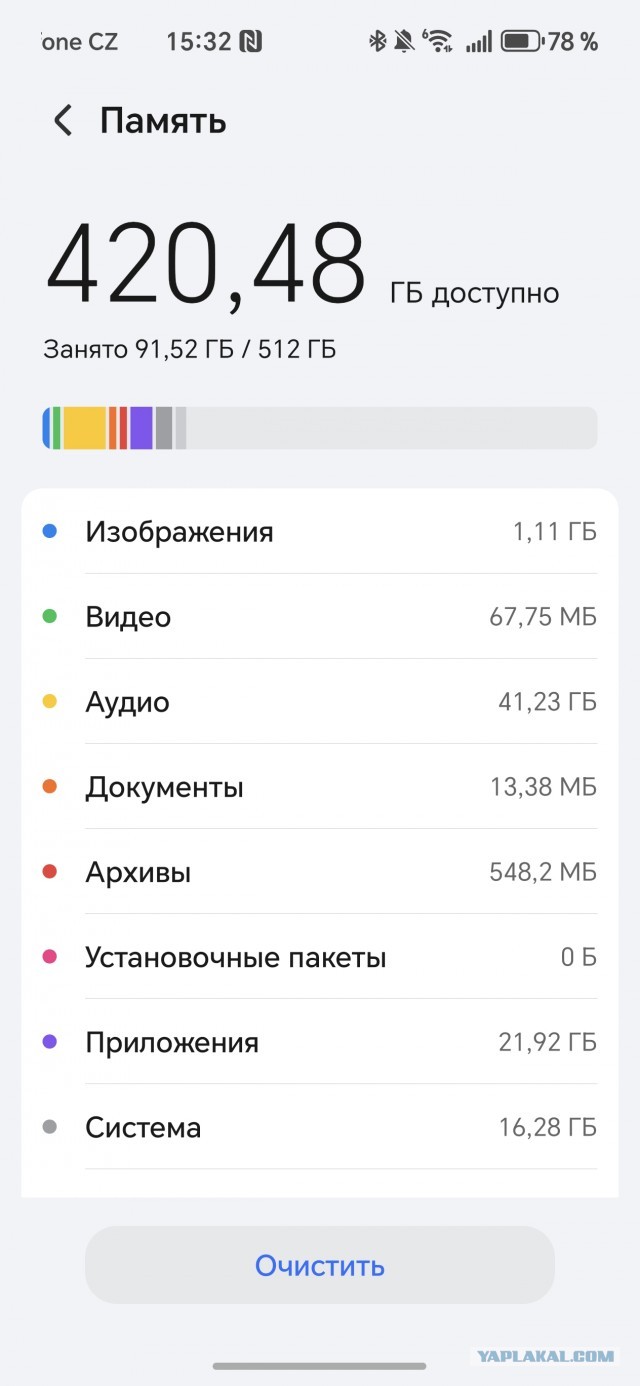Tap the cellular signal bars icon

(479, 41)
